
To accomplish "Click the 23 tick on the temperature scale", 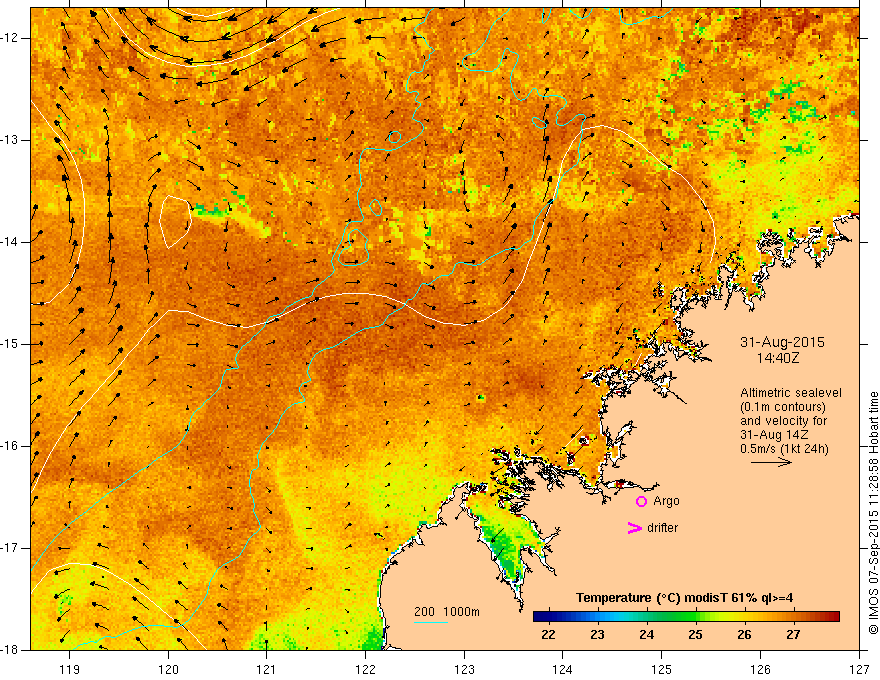I will click(597, 635).
